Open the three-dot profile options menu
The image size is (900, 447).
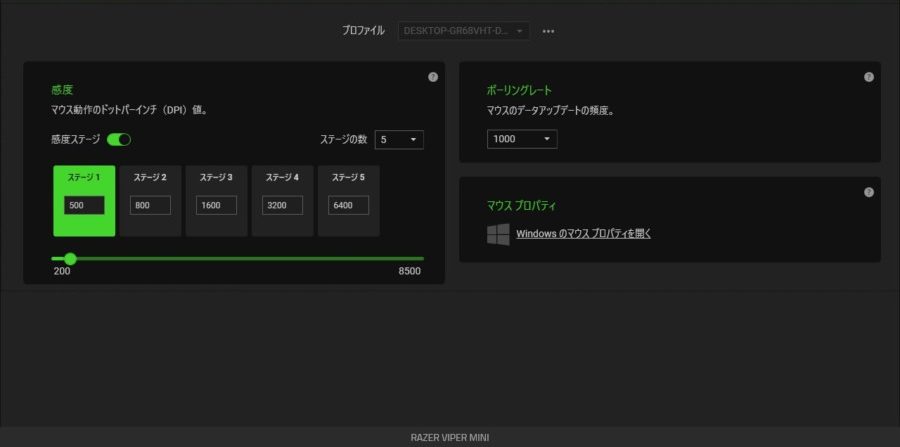point(548,31)
